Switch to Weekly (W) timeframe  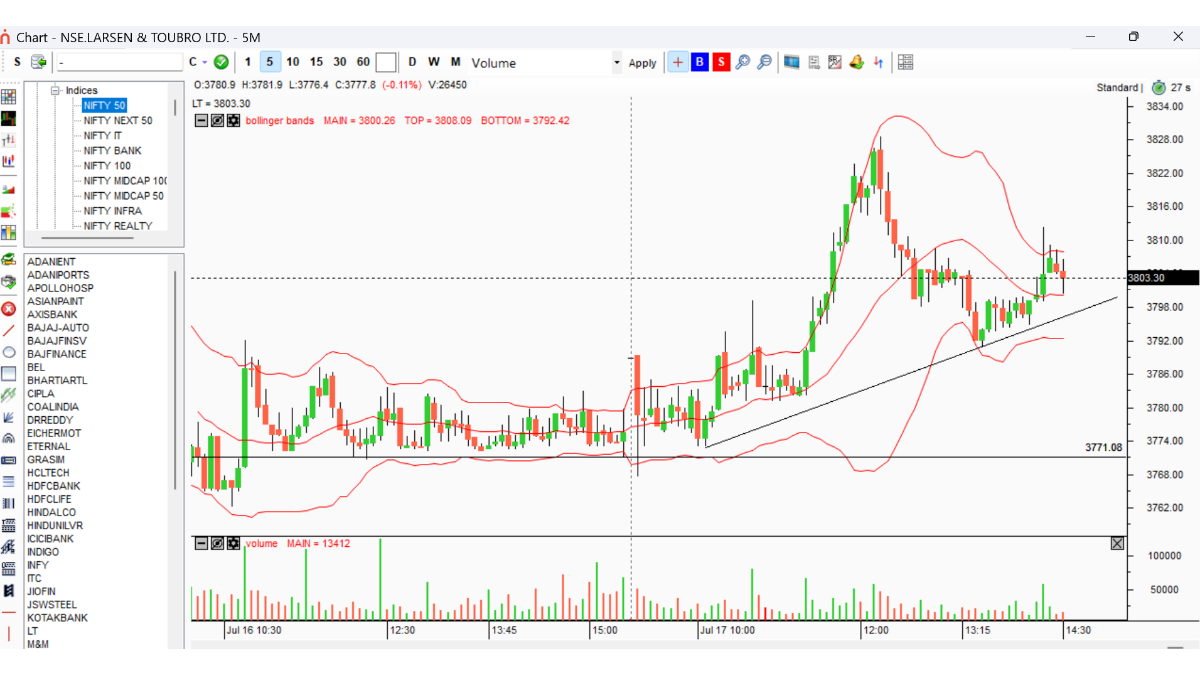click(x=434, y=62)
